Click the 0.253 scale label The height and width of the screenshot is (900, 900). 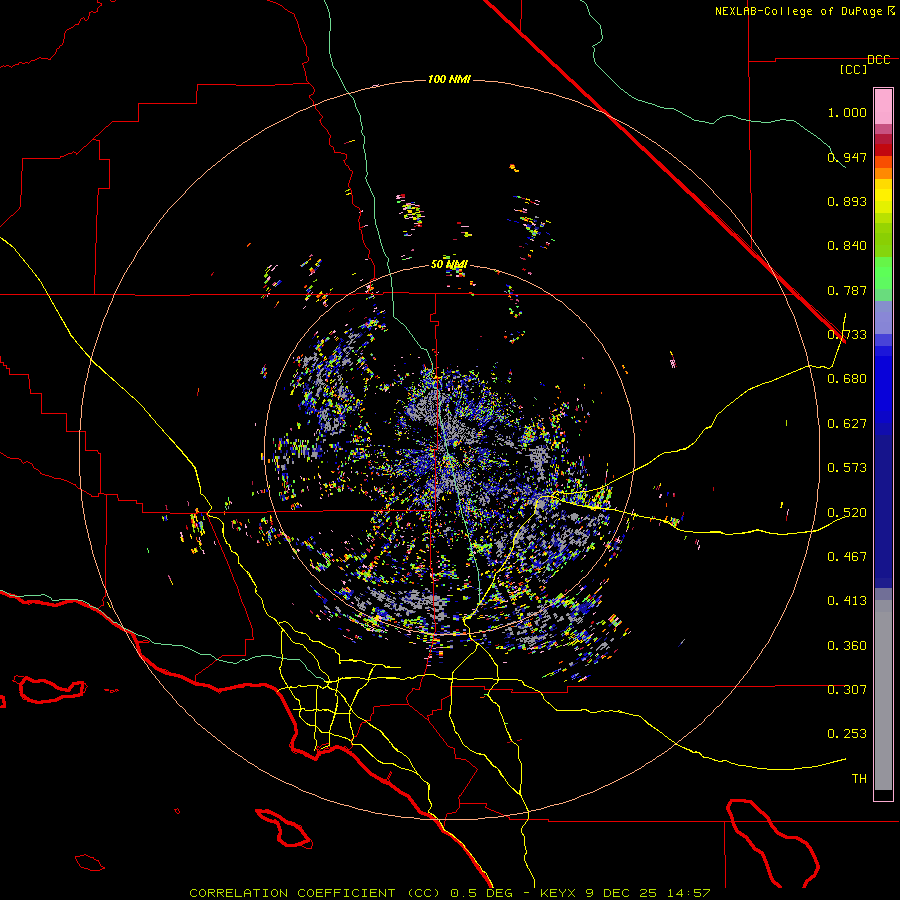tap(847, 734)
